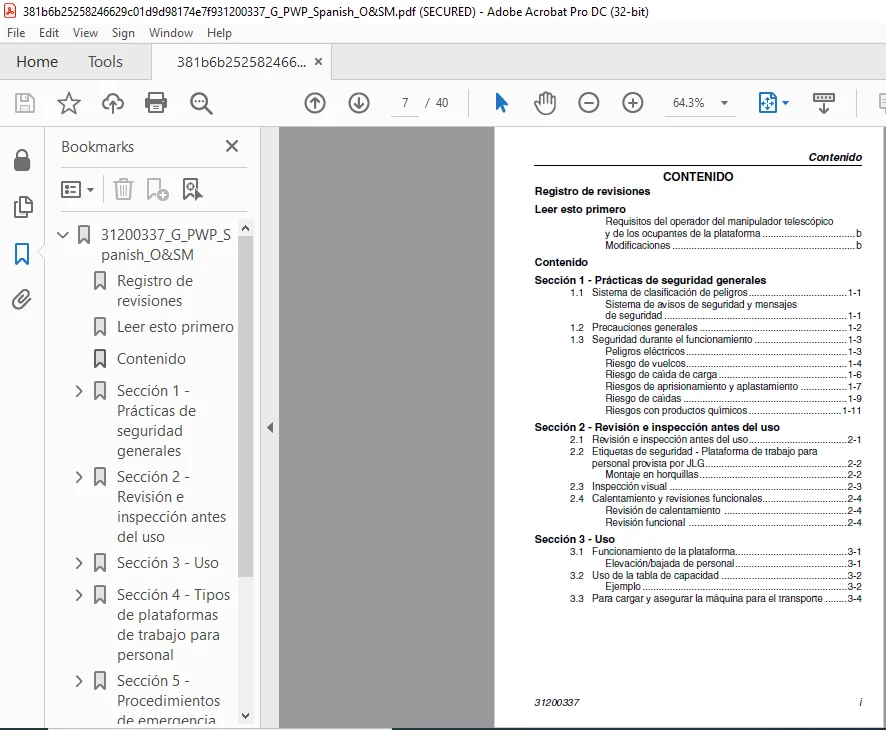Open Contenido bookmark
Image resolution: width=886 pixels, height=730 pixels.
[151, 359]
